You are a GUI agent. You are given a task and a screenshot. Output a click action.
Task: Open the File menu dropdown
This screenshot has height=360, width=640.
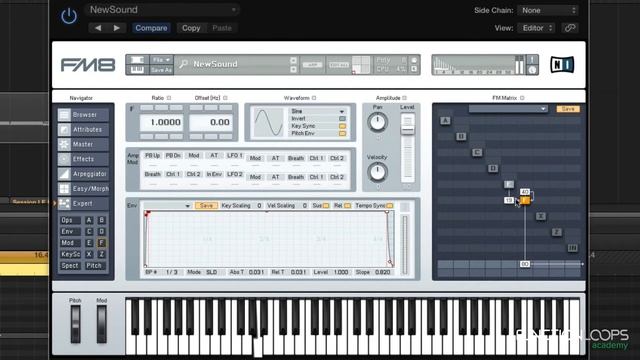click(x=162, y=60)
